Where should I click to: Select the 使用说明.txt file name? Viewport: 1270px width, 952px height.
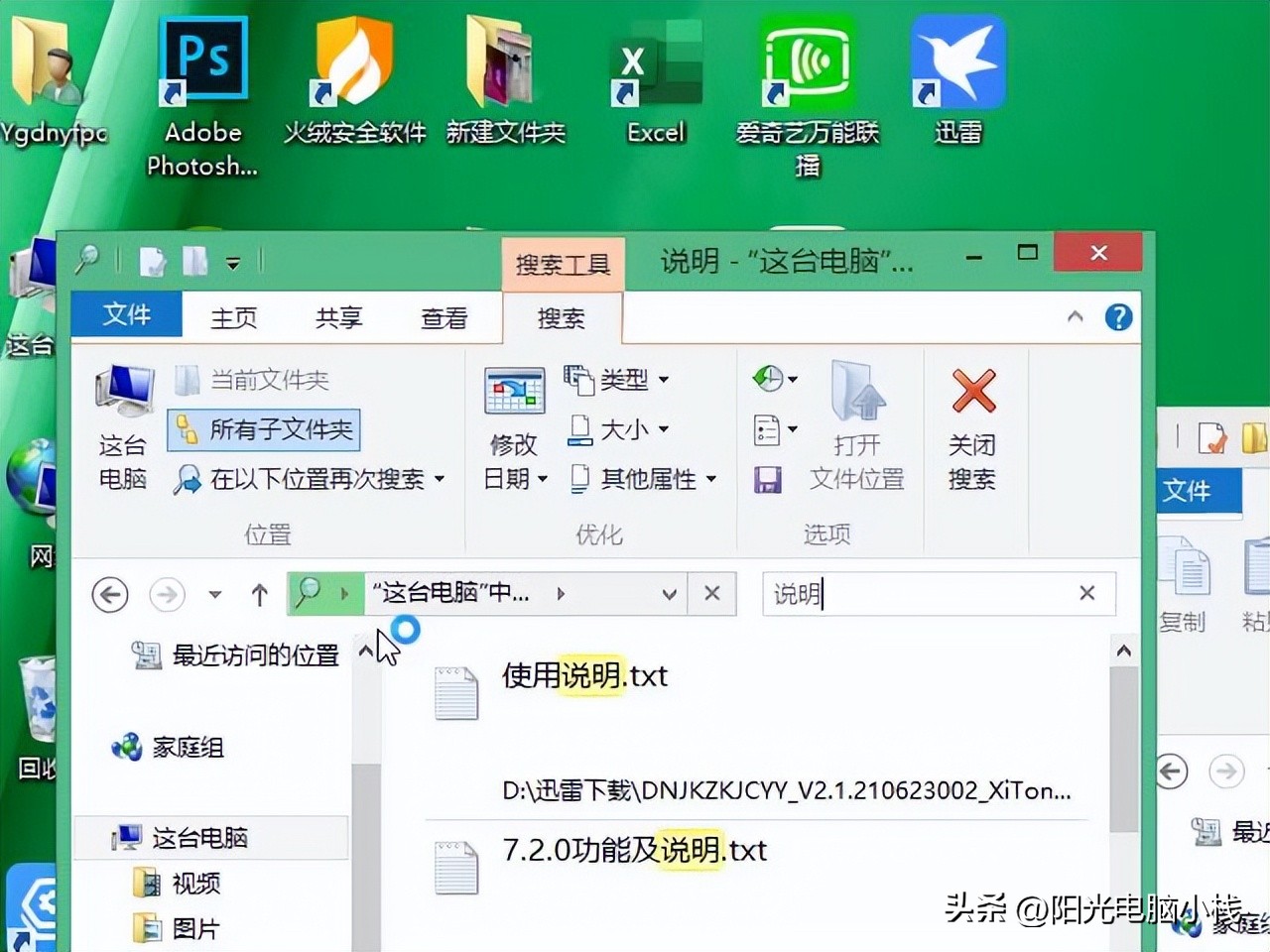(585, 675)
